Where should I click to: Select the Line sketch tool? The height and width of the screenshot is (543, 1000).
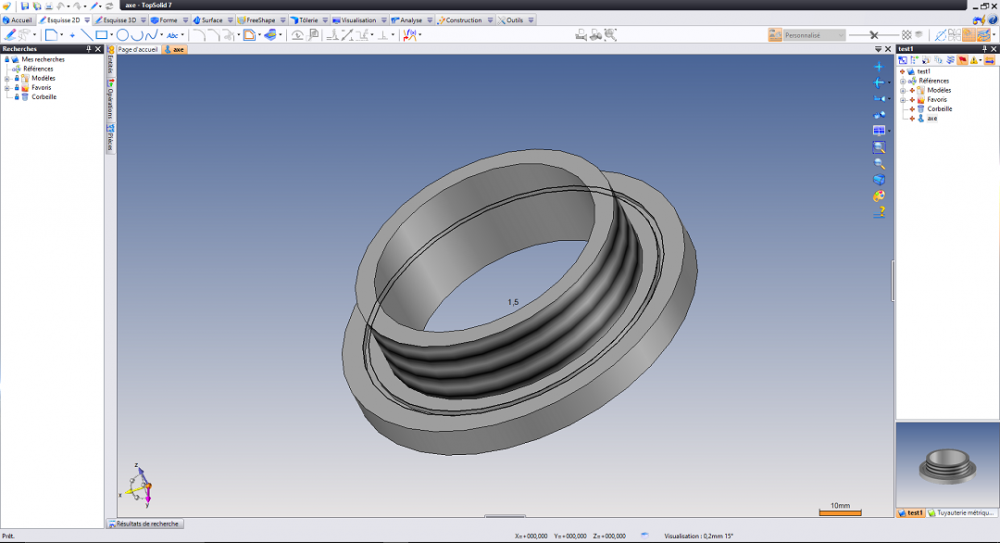86,35
